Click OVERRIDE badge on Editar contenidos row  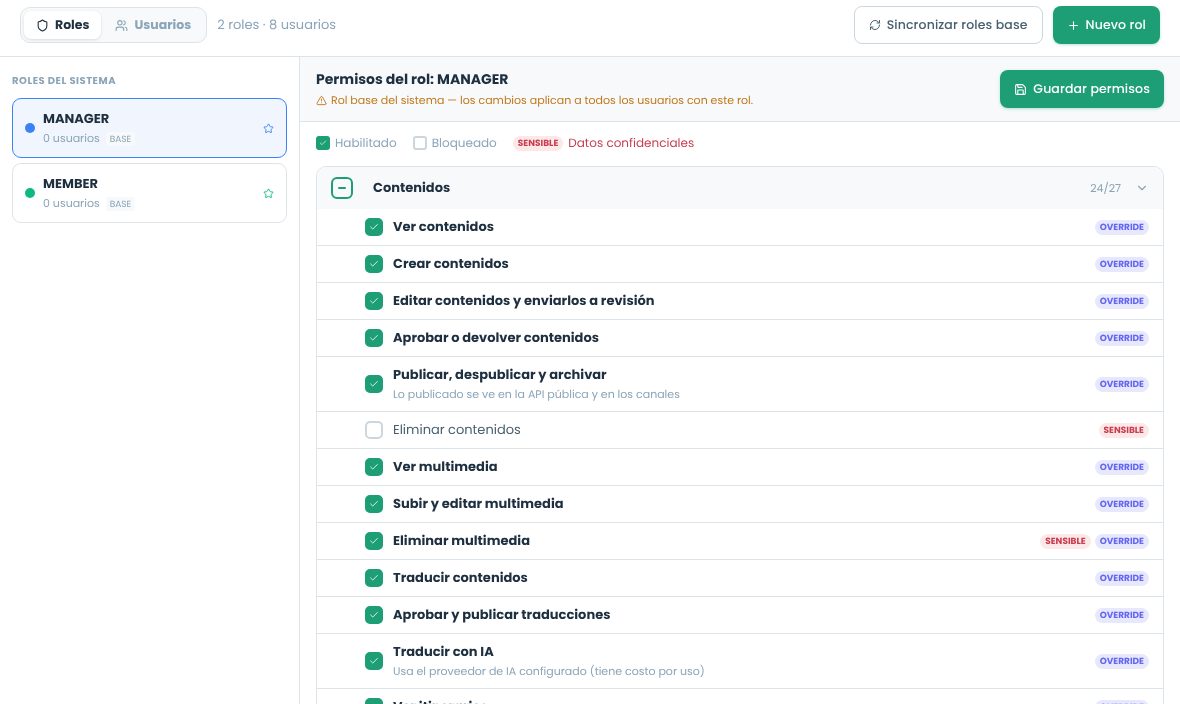click(x=1121, y=300)
